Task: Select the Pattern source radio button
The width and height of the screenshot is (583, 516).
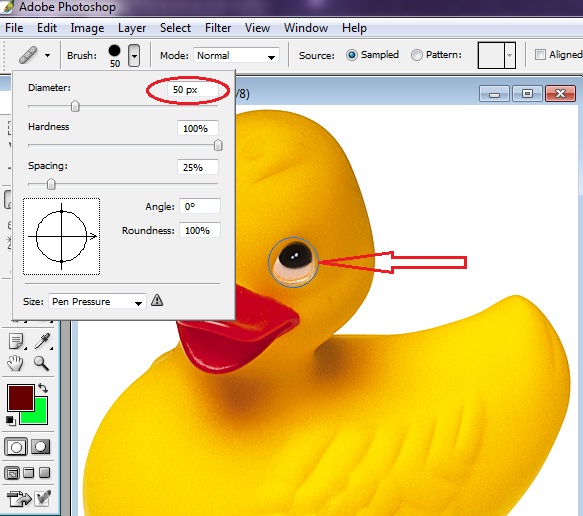Action: 417,55
